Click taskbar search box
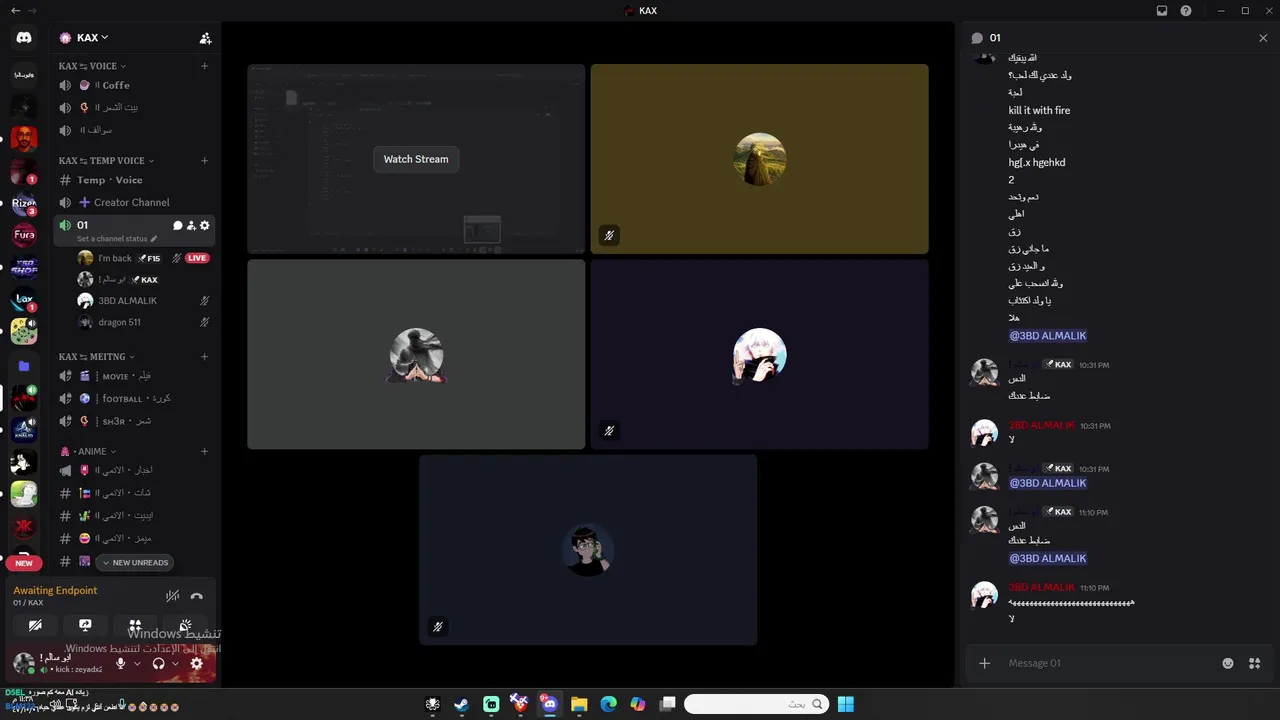1280x720 pixels. click(x=756, y=704)
